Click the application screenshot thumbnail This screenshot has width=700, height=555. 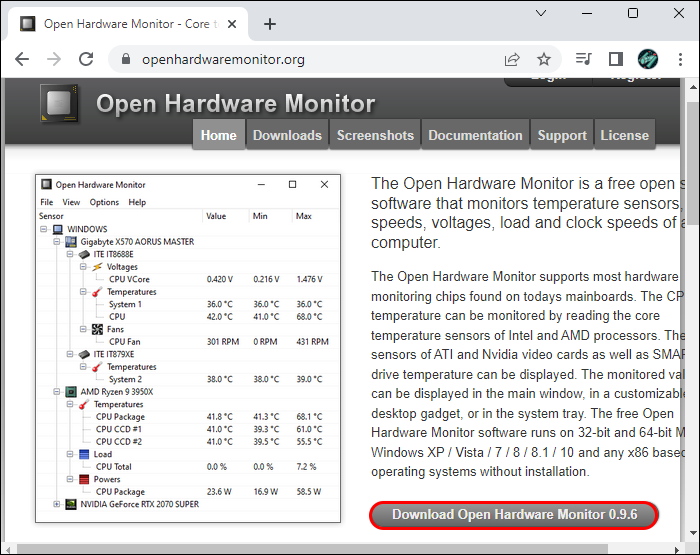[188, 348]
